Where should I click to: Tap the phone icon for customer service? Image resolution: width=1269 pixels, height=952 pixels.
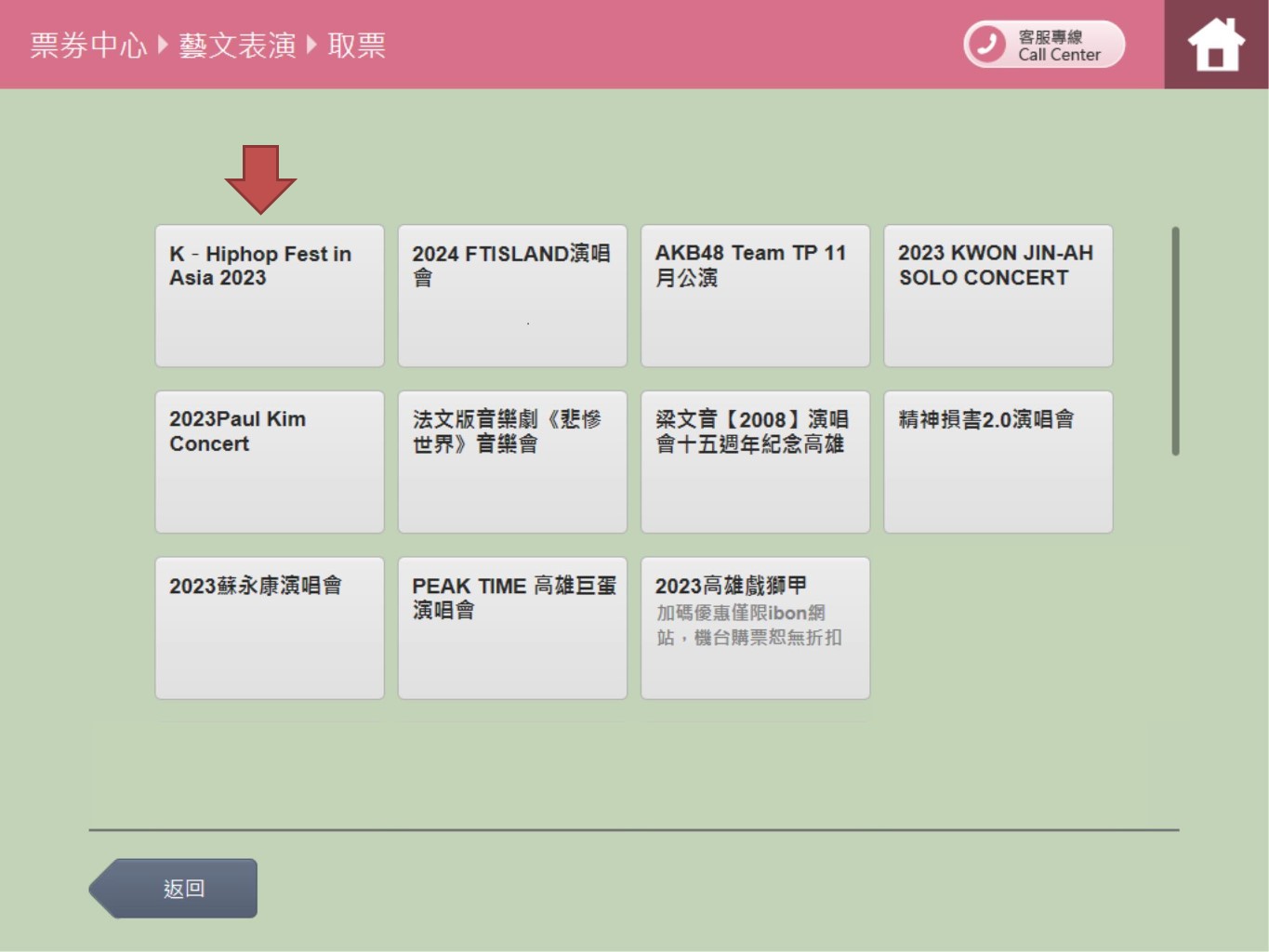point(986,44)
